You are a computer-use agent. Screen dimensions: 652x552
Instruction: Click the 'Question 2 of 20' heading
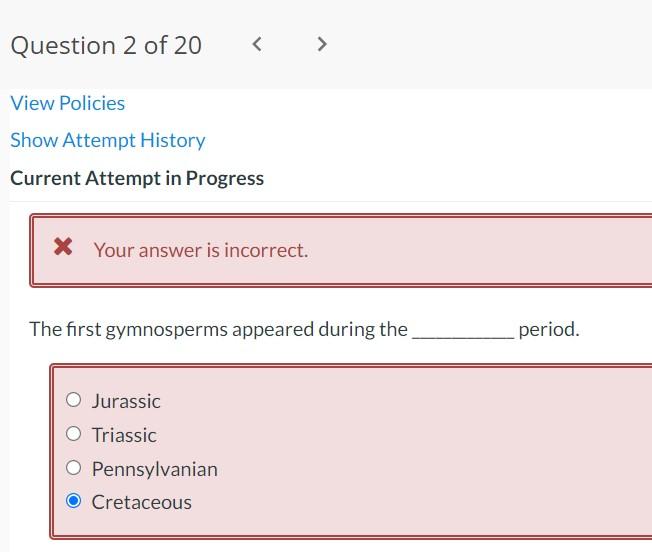106,46
